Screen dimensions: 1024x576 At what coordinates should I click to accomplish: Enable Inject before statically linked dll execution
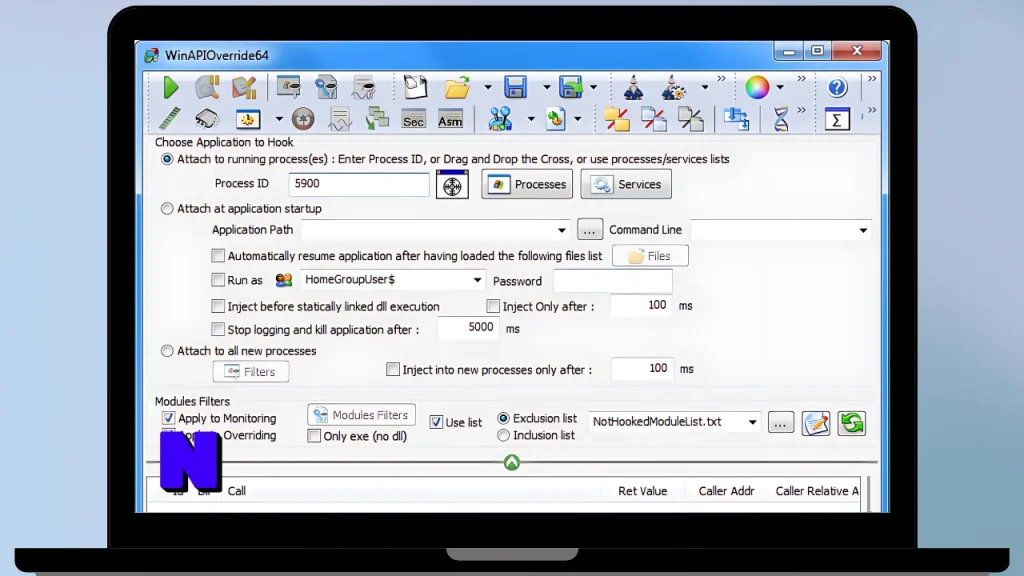coord(218,306)
